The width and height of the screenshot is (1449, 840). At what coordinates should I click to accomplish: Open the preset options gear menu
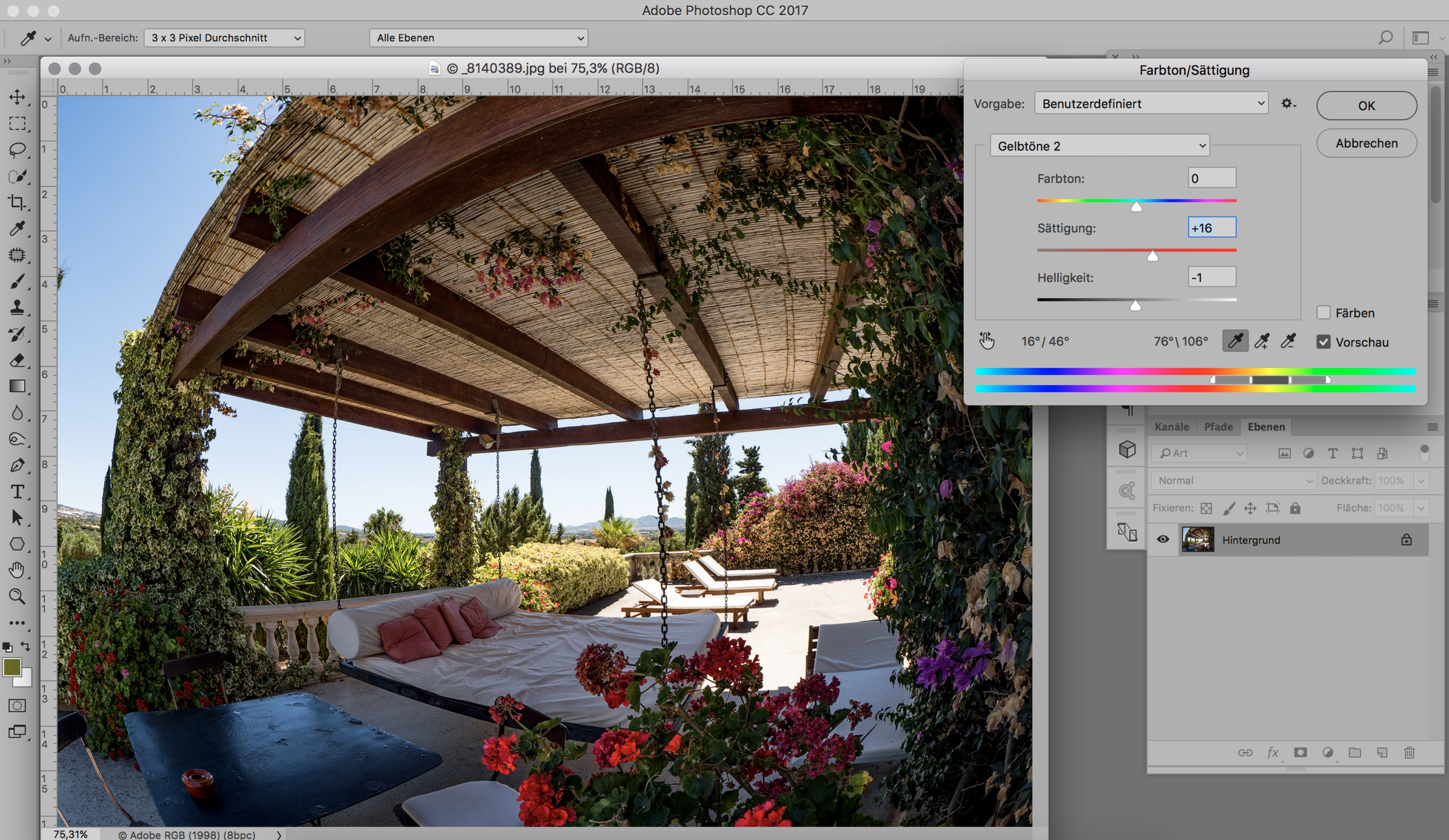coord(1288,104)
